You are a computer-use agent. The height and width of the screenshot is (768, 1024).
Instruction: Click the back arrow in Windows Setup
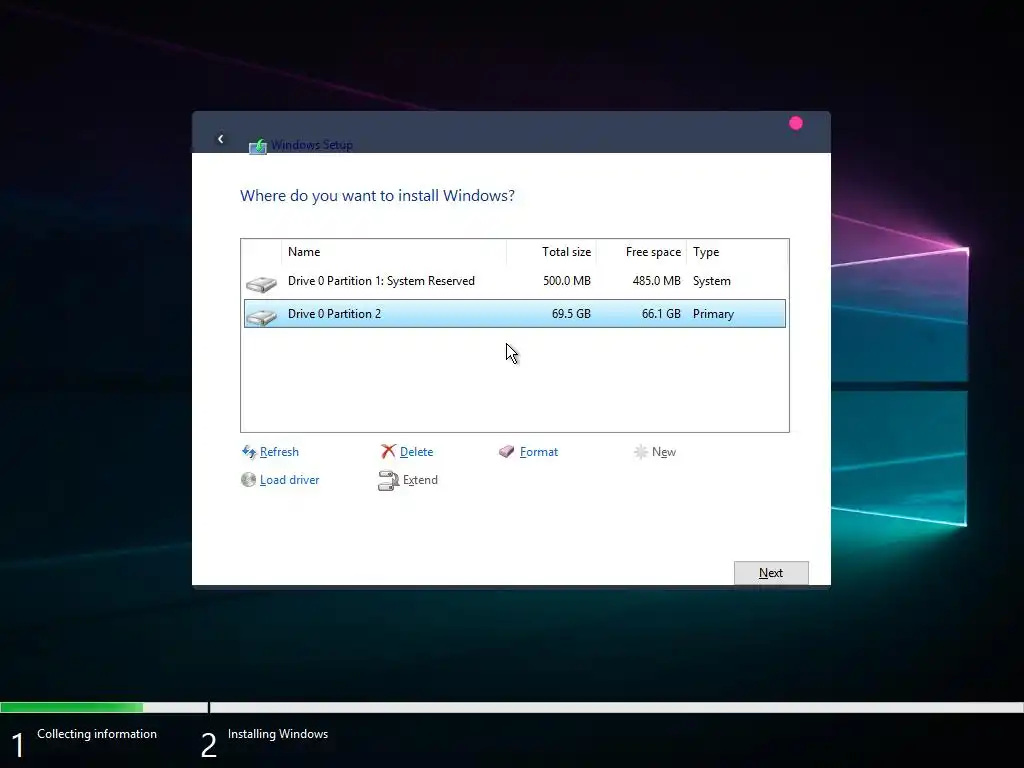point(221,139)
